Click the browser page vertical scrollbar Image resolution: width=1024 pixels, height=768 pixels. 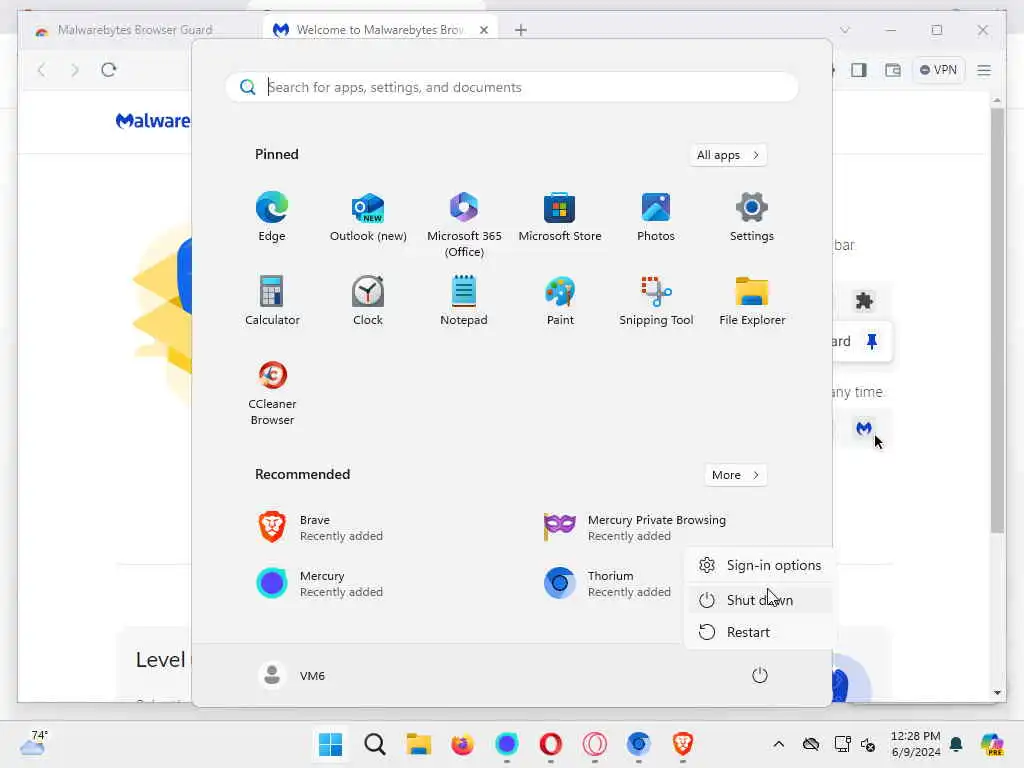pyautogui.click(x=997, y=320)
